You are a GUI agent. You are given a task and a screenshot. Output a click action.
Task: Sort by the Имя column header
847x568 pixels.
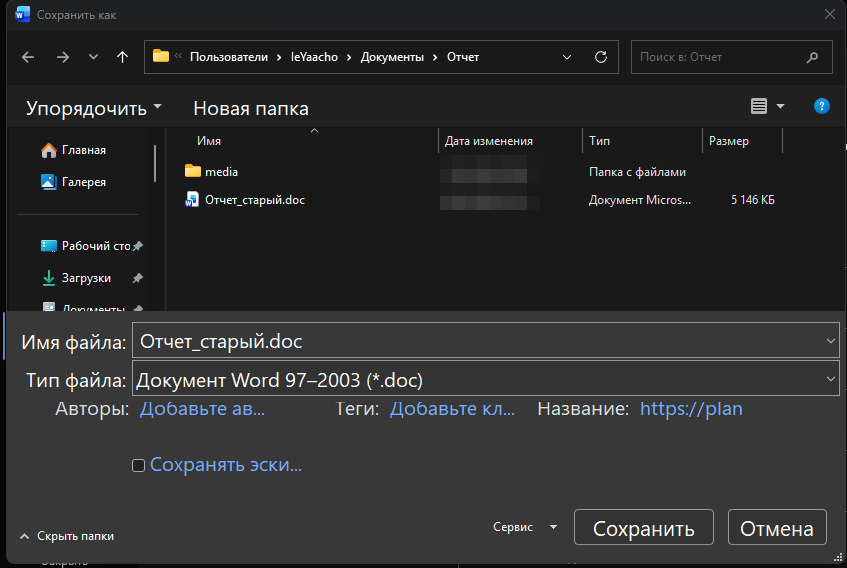click(209, 141)
